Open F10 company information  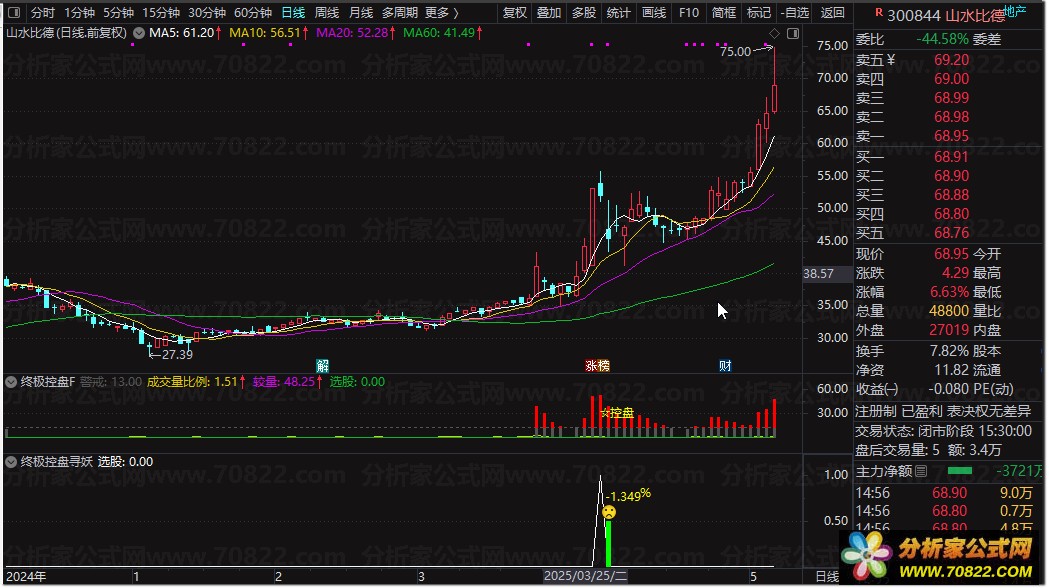coord(688,13)
